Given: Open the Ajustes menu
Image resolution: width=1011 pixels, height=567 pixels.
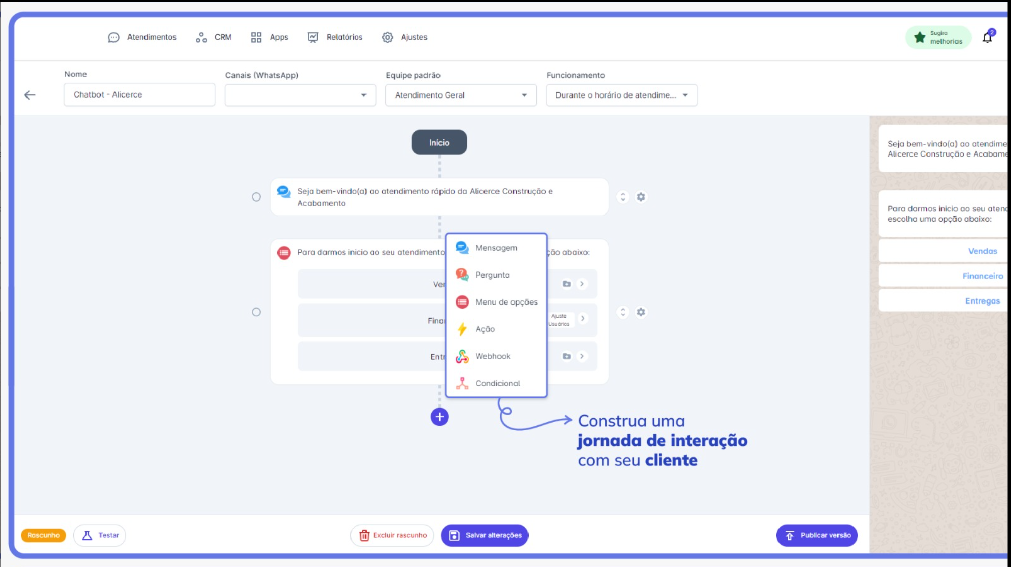Looking at the screenshot, I should (x=404, y=37).
